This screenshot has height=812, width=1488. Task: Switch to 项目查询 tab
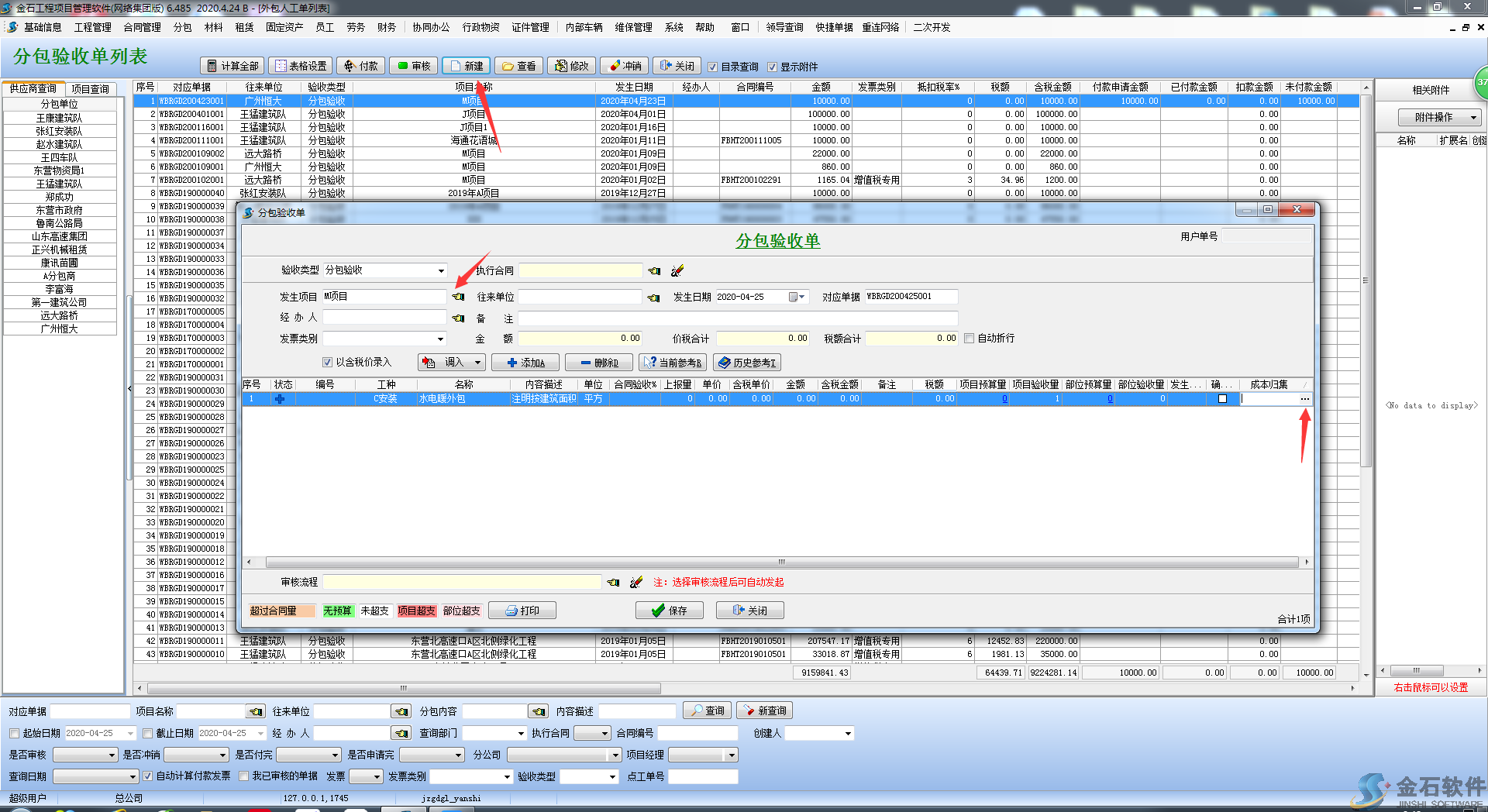[x=90, y=89]
